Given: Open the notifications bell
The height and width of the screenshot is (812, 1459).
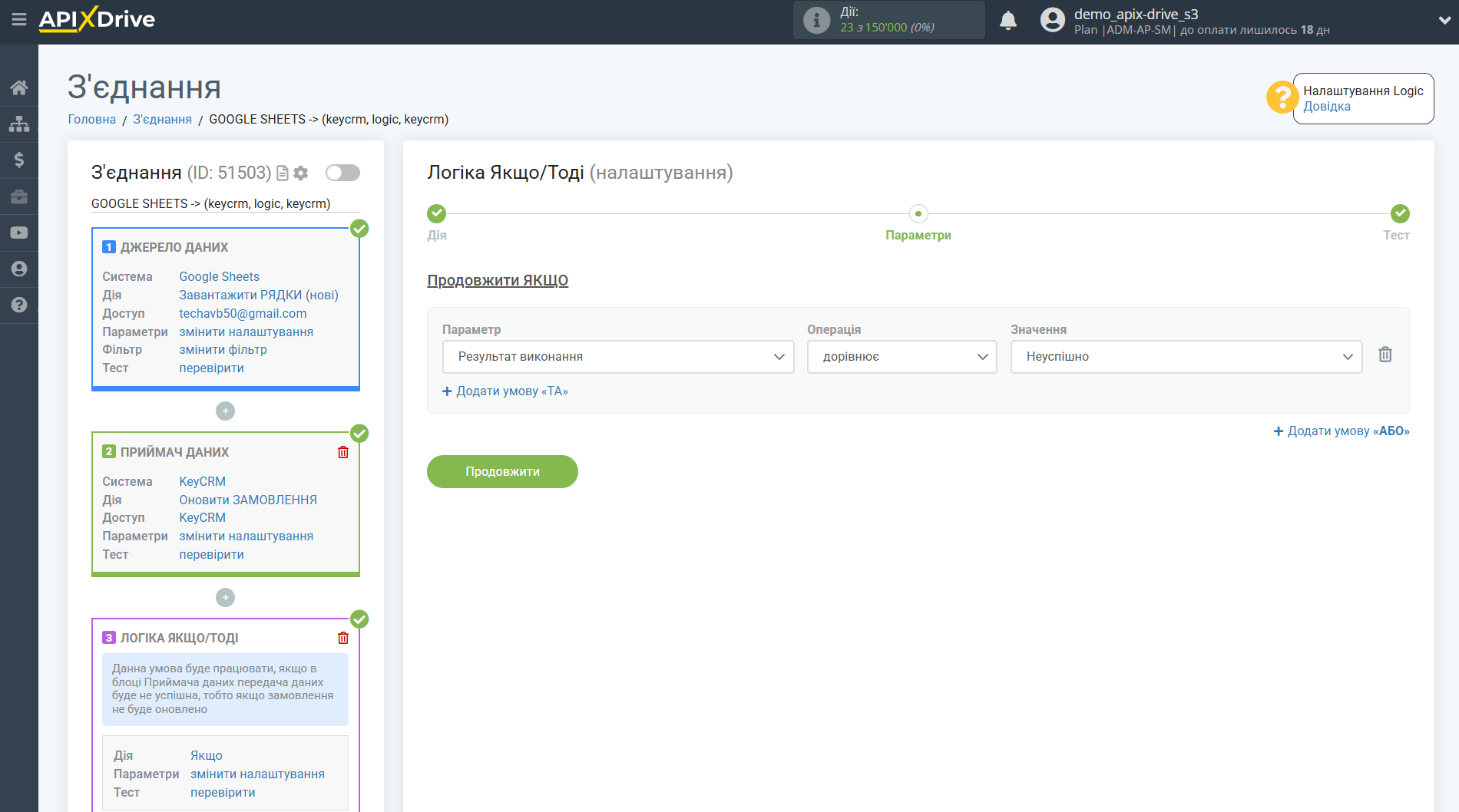Looking at the screenshot, I should point(1008,21).
